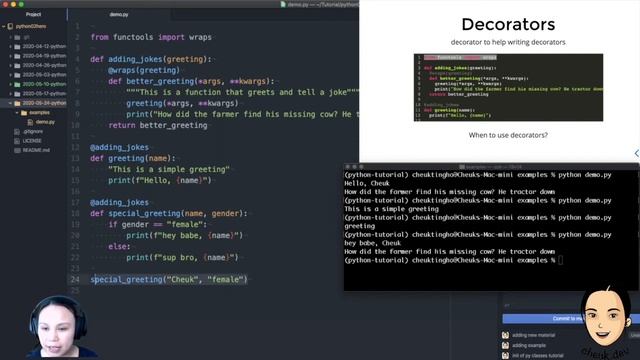
Task: Click 'When to use decorators?' on slide
Action: pos(508,135)
